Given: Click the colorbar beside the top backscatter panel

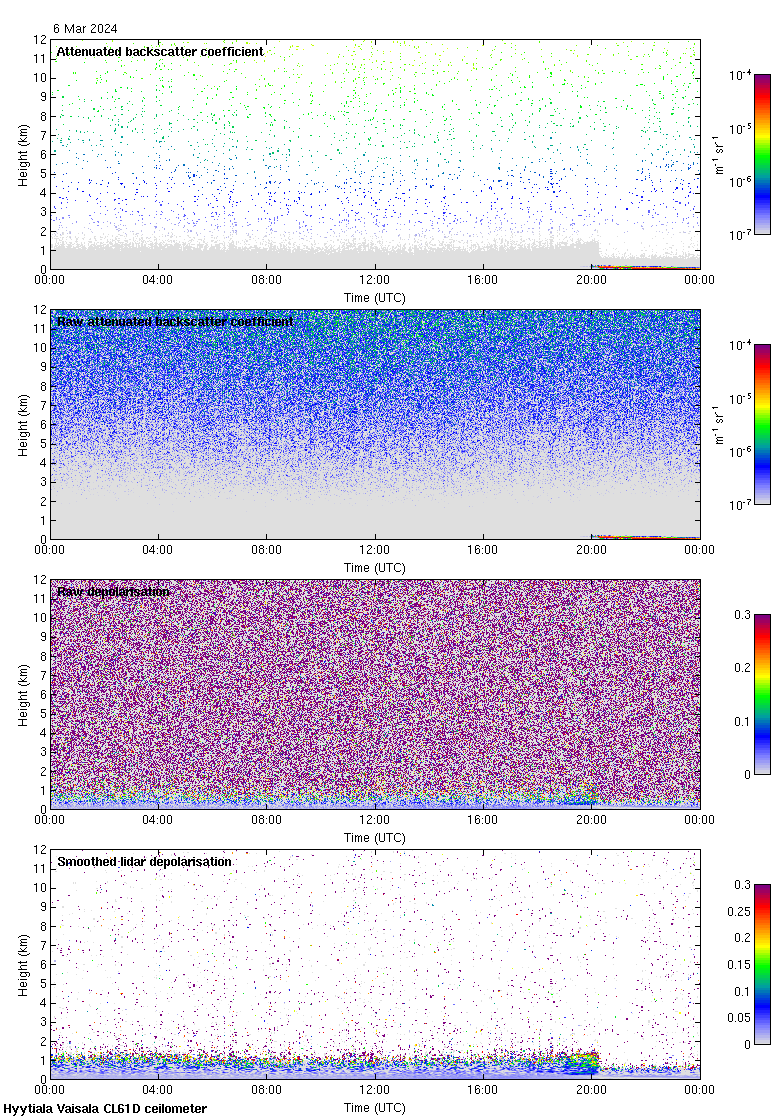Looking at the screenshot, I should pyautogui.click(x=761, y=154).
